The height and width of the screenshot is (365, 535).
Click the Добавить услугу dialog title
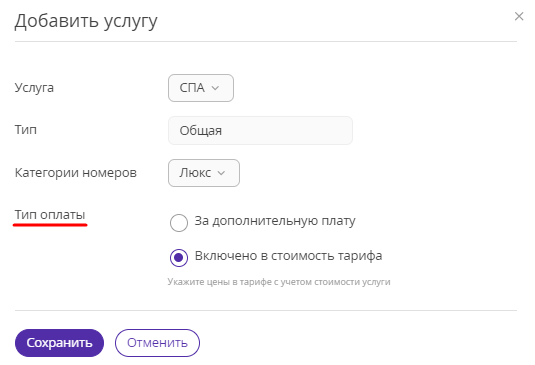click(x=86, y=21)
